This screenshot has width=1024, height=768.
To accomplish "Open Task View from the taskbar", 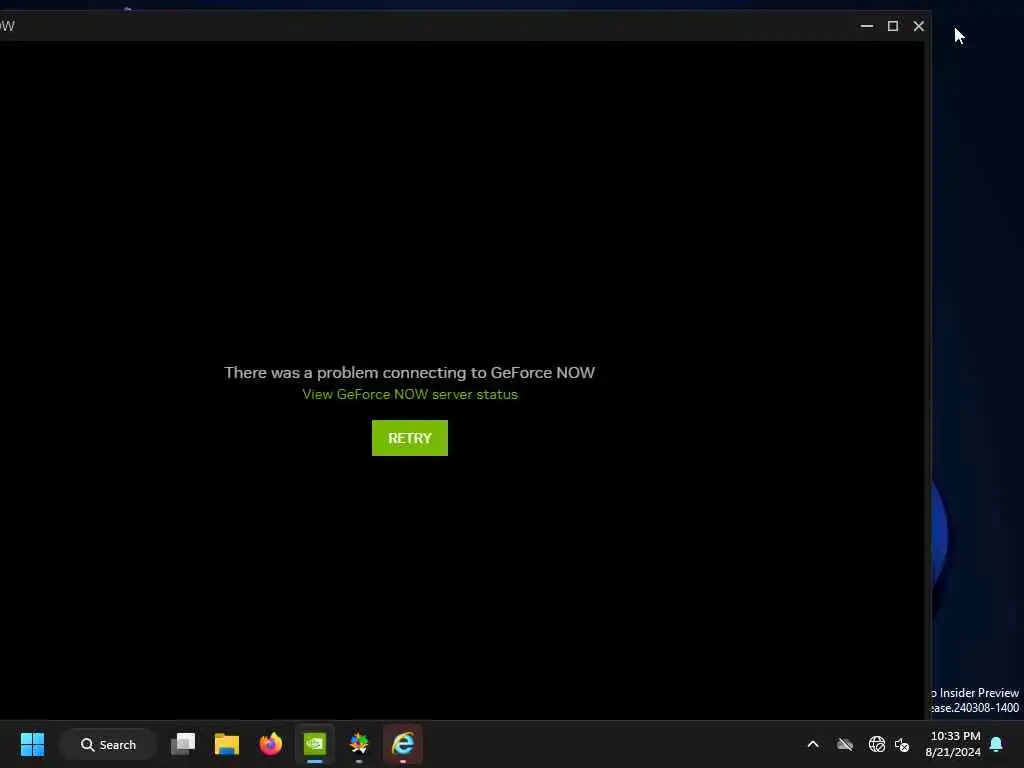I will pos(183,744).
